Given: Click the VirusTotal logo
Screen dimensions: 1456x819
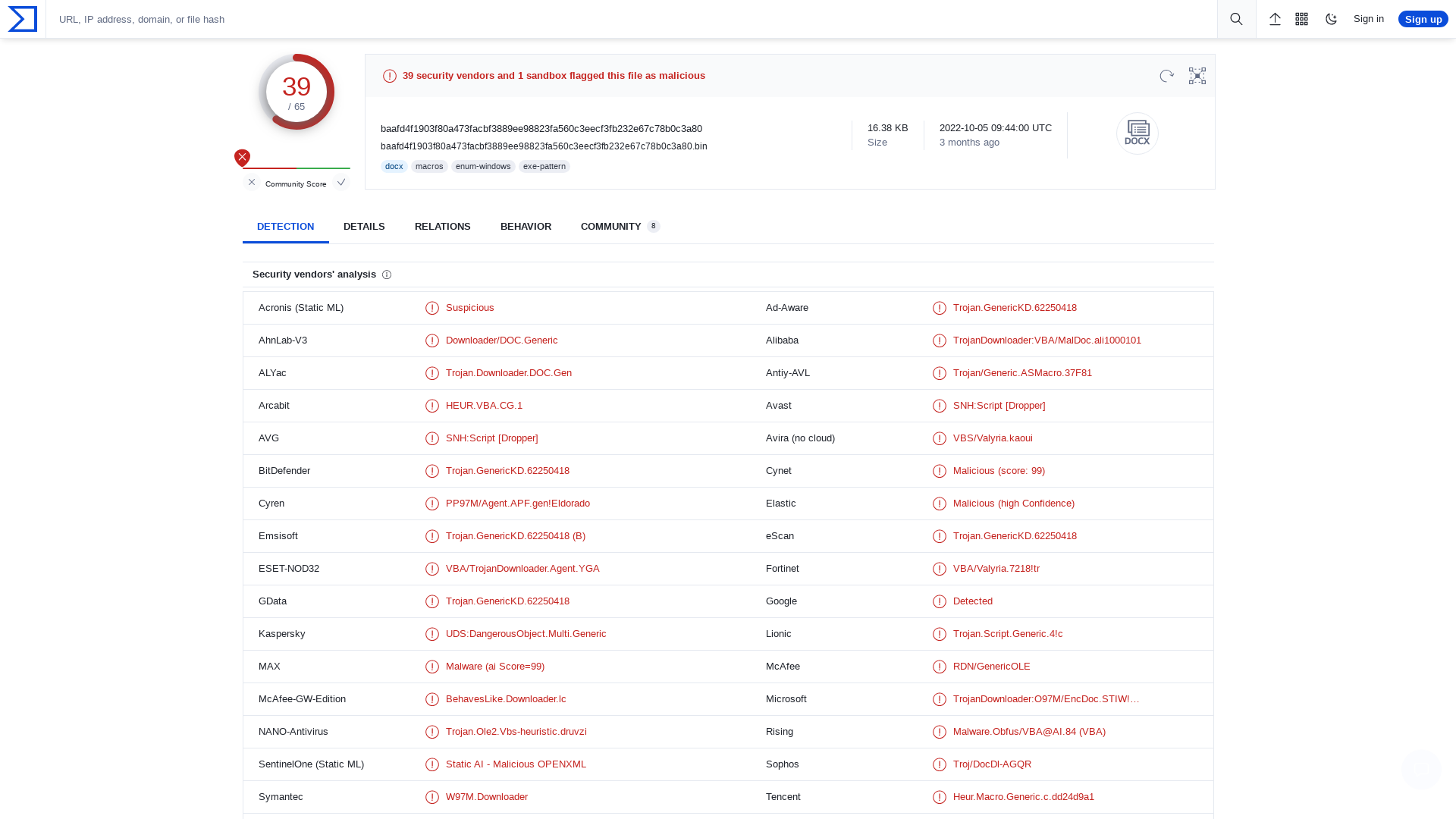Looking at the screenshot, I should 22,19.
